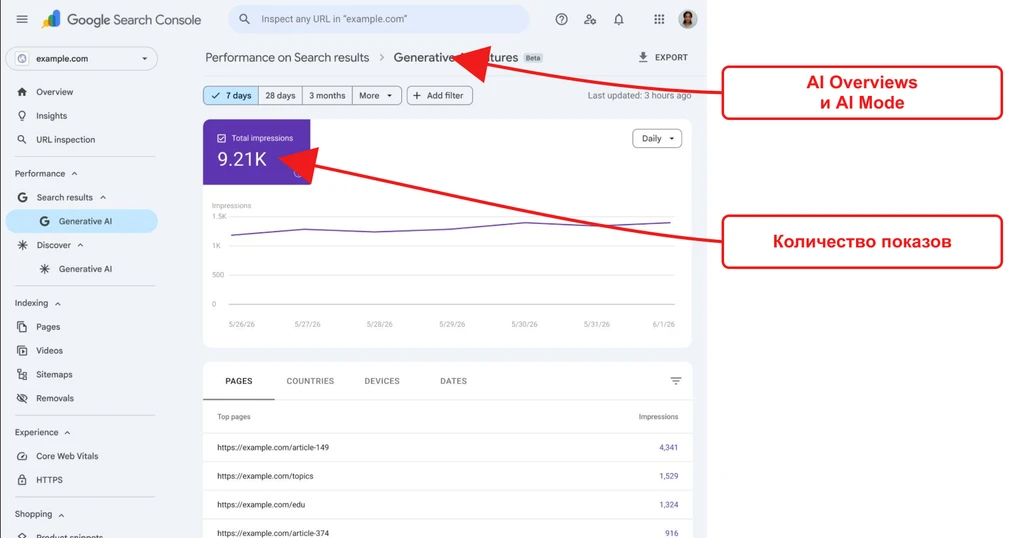
Task: Click the search magnifier icon
Action: click(244, 19)
